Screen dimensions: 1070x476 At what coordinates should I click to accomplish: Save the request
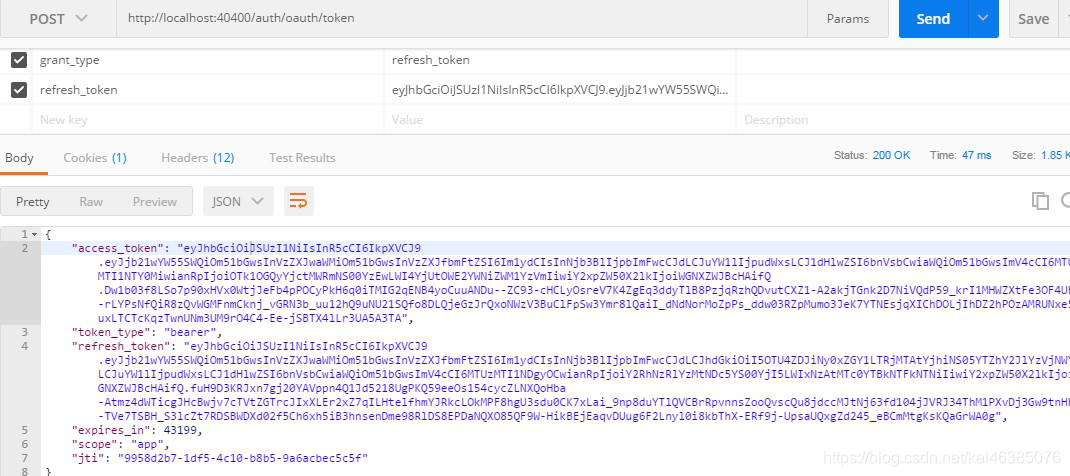[1033, 18]
